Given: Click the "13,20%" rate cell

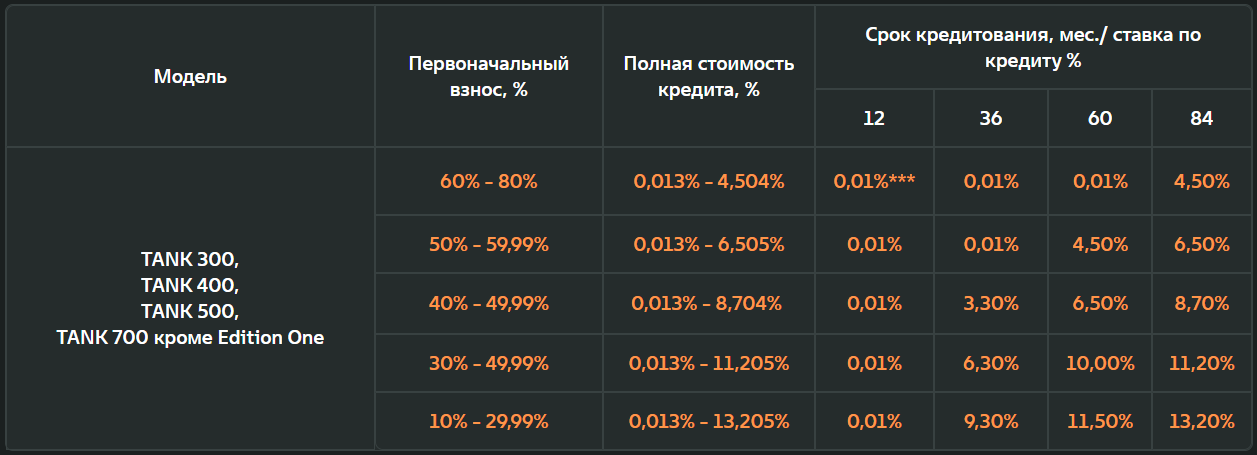Looking at the screenshot, I should [x=1202, y=421].
